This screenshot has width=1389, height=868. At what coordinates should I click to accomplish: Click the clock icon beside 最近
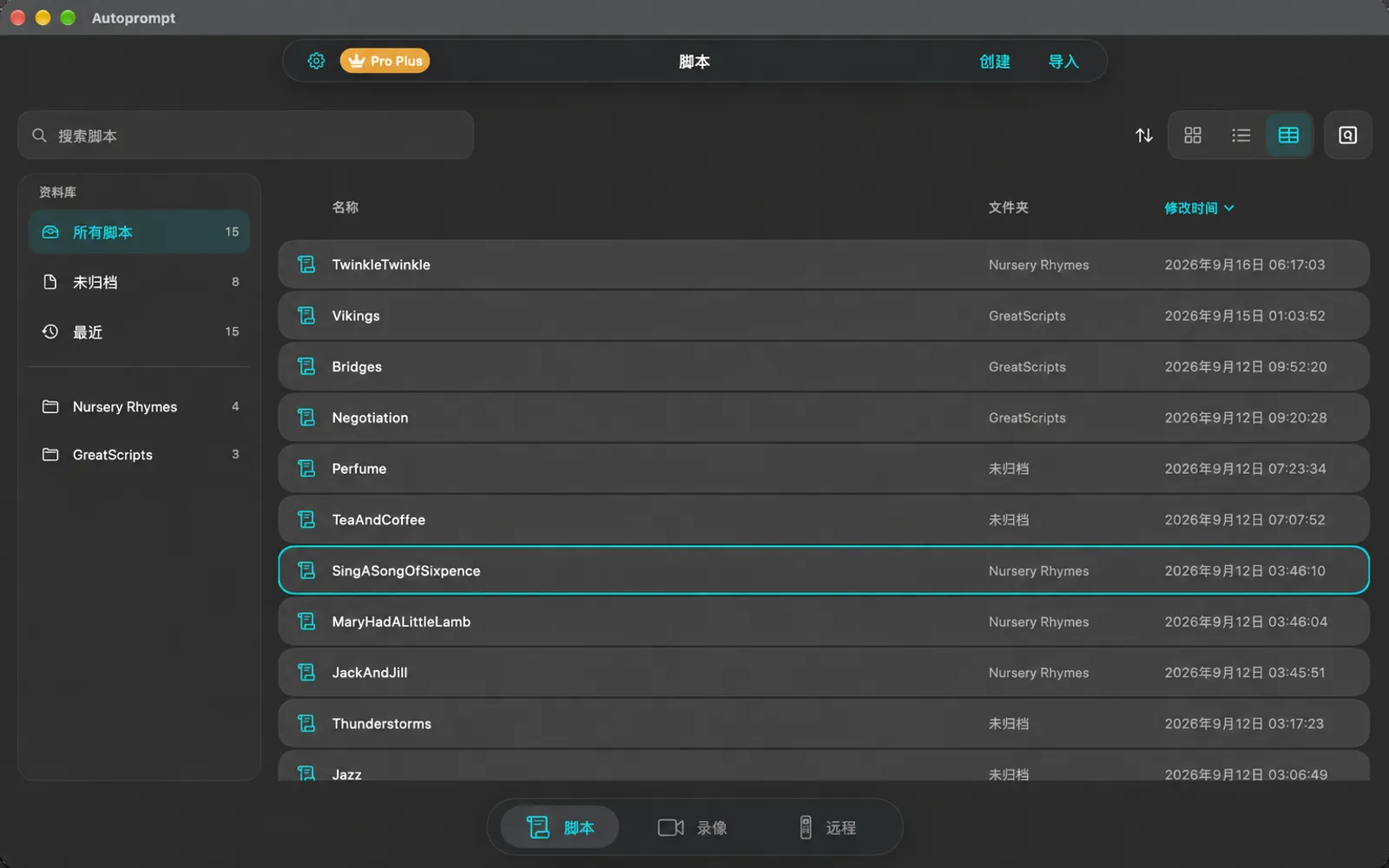tap(50, 332)
